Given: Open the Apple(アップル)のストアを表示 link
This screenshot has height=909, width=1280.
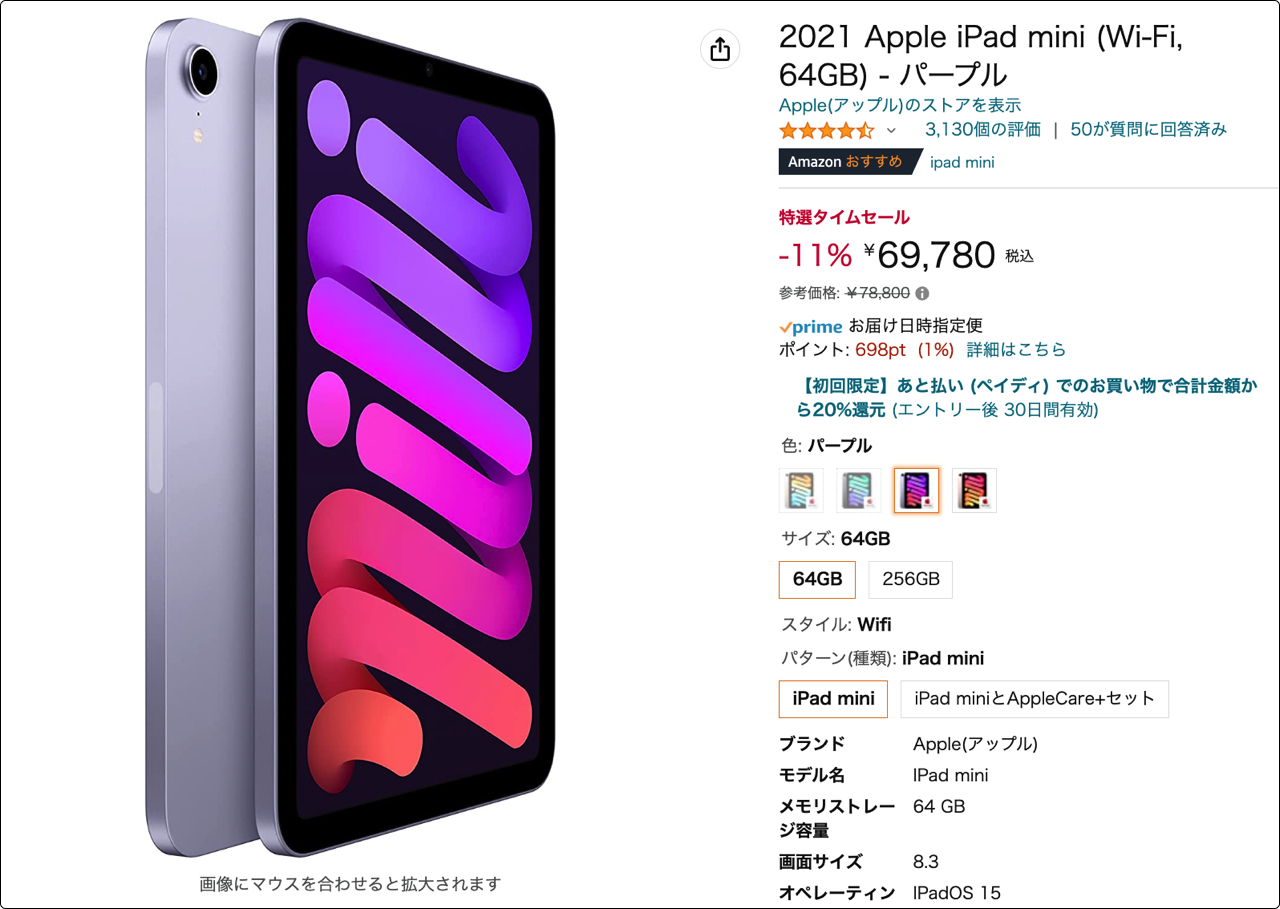Looking at the screenshot, I should pos(900,105).
